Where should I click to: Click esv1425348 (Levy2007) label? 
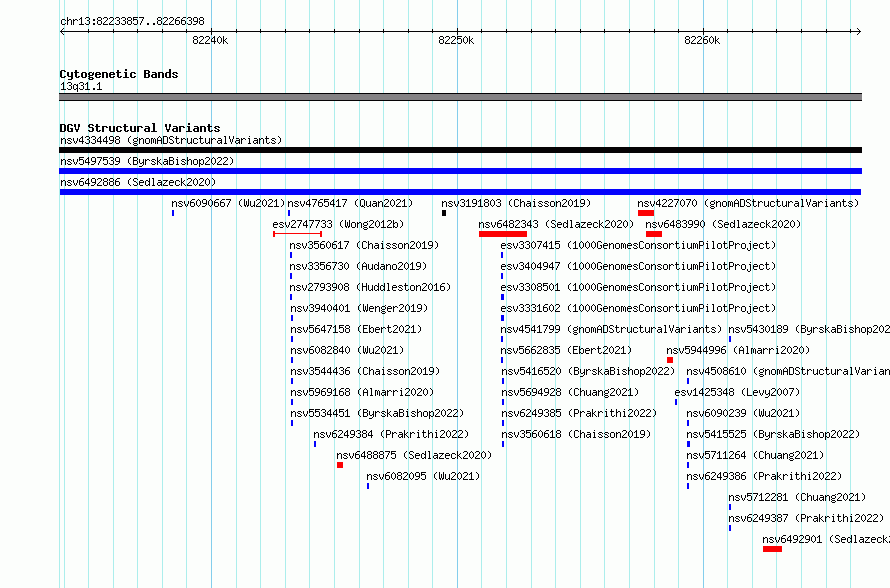coord(737,392)
